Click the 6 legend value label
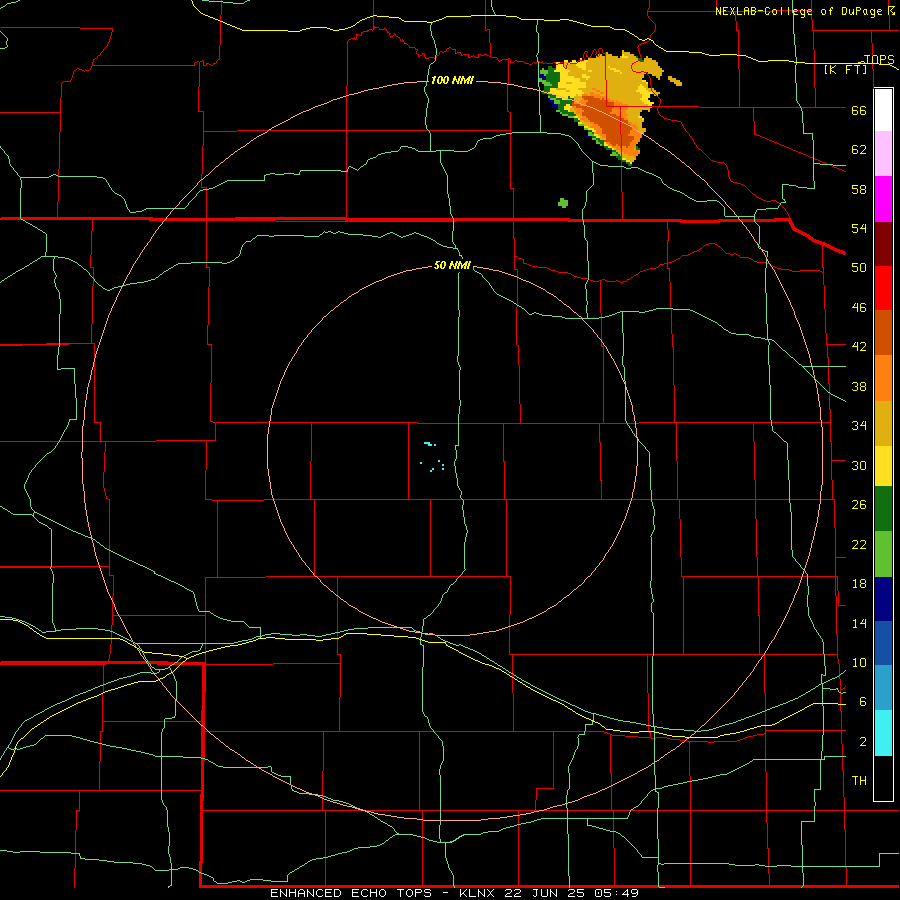The width and height of the screenshot is (900, 900). (x=863, y=702)
